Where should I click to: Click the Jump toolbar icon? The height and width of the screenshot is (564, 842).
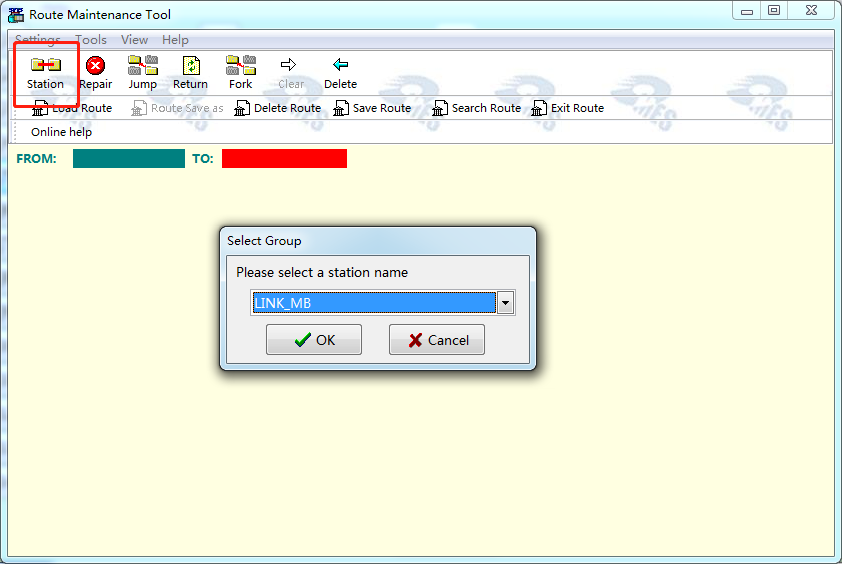point(142,66)
